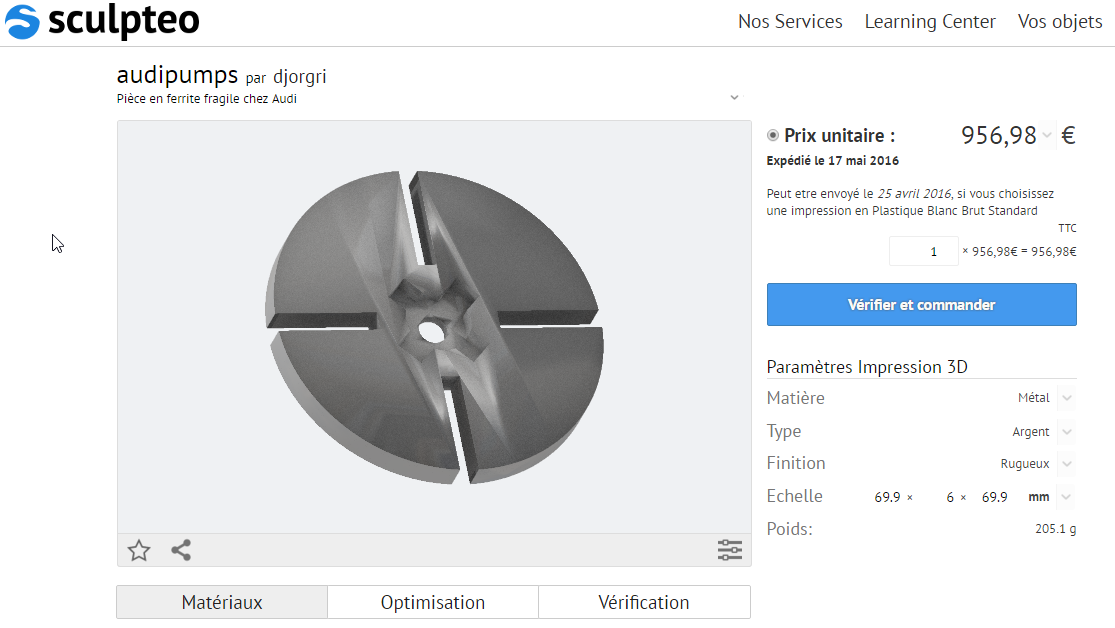
Task: Open viewer settings sliders icon
Action: [x=730, y=550]
